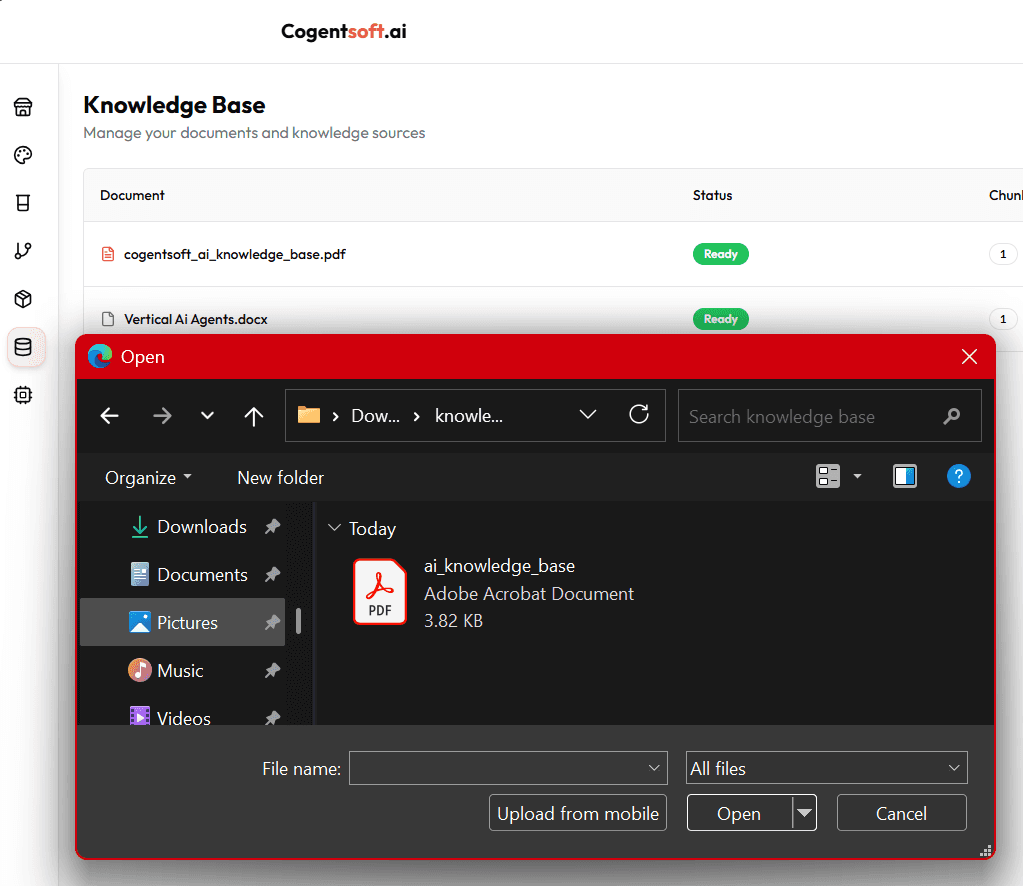This screenshot has height=886, width=1023.
Task: Click the Cogentsoft.ai logo
Action: click(x=344, y=31)
